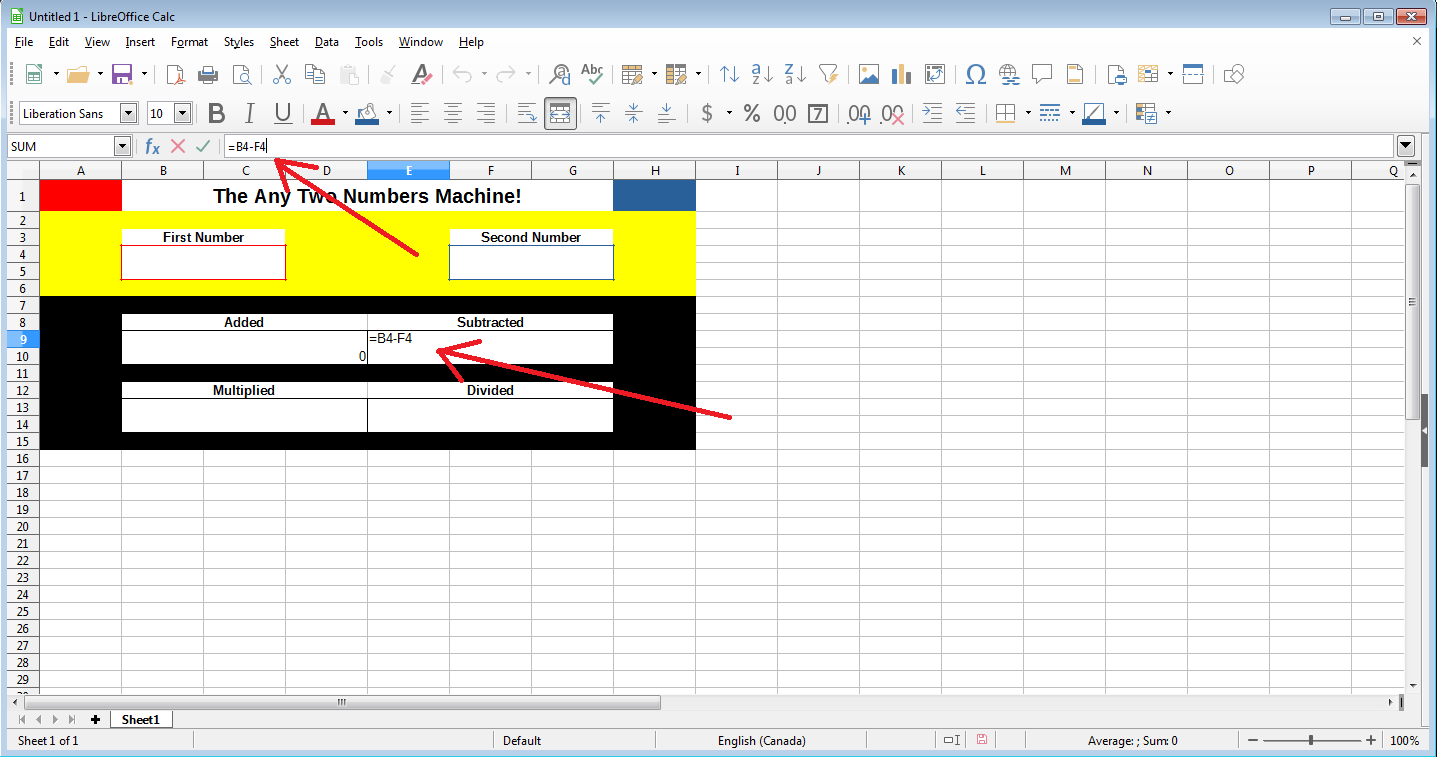Click the Cut scissors icon
This screenshot has height=757, width=1437.
point(281,74)
